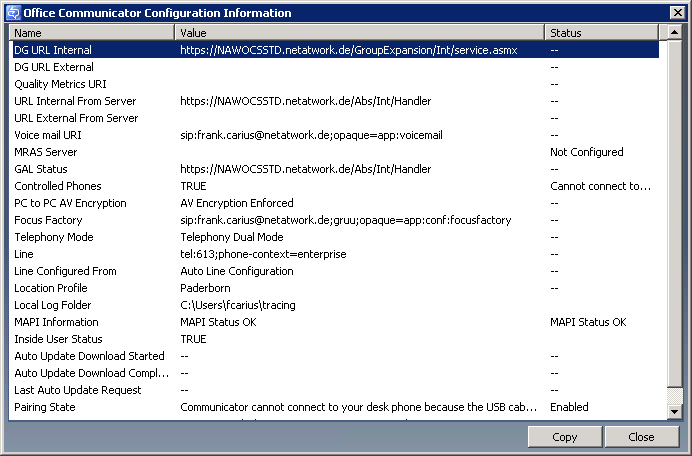Viewport: 692px width, 456px height.
Task: Click the C:\Users\fcarius\tracing path value
Action: (238, 305)
